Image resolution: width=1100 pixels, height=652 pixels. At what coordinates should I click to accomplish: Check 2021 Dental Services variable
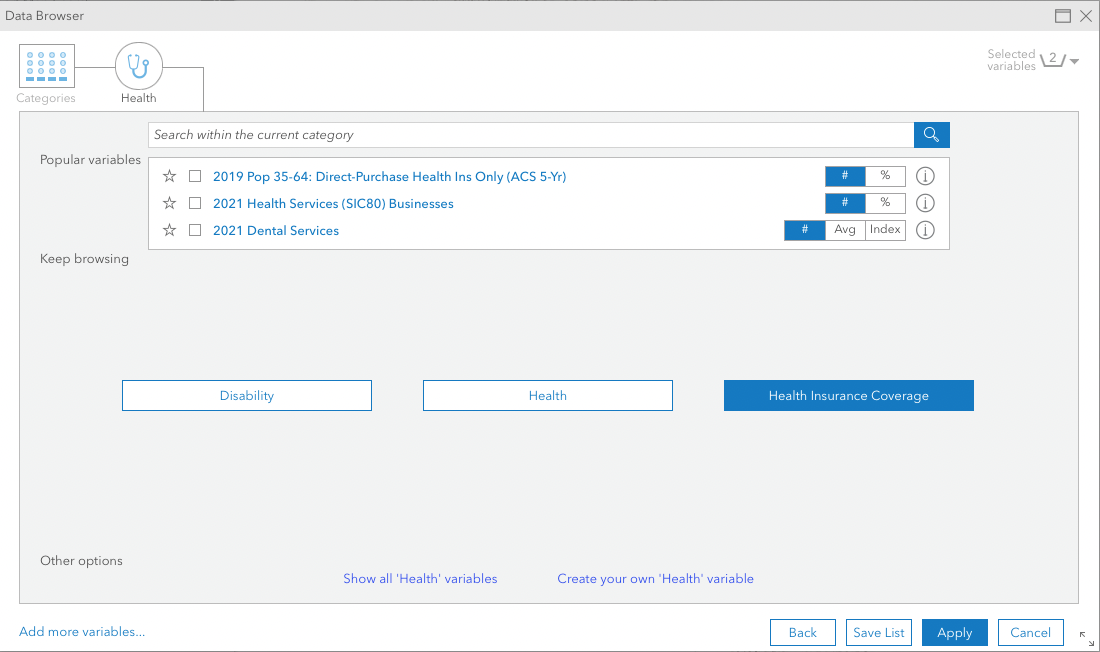195,230
